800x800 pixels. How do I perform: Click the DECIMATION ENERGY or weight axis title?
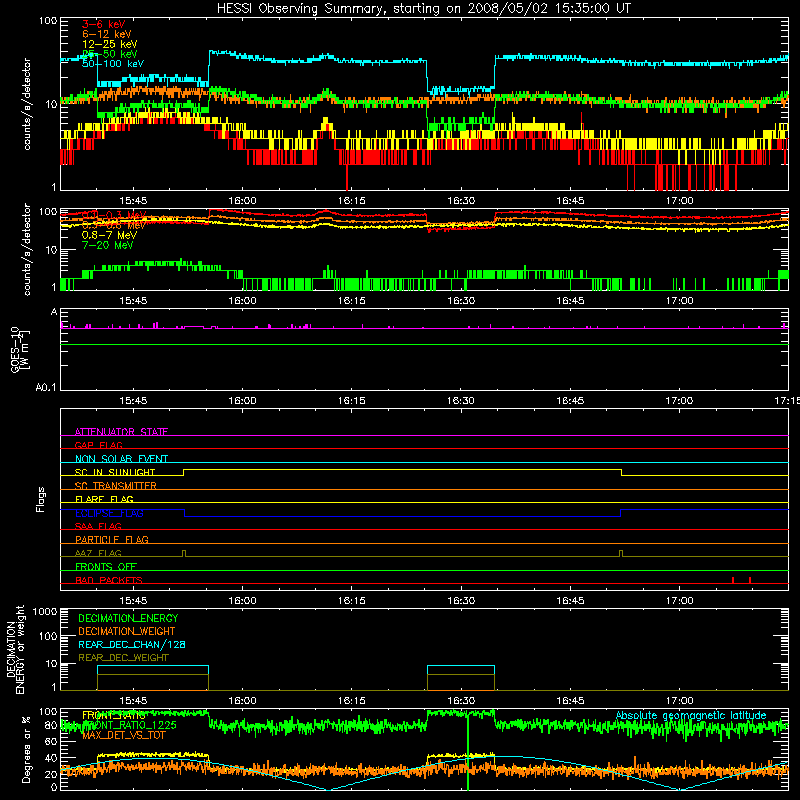(15, 649)
